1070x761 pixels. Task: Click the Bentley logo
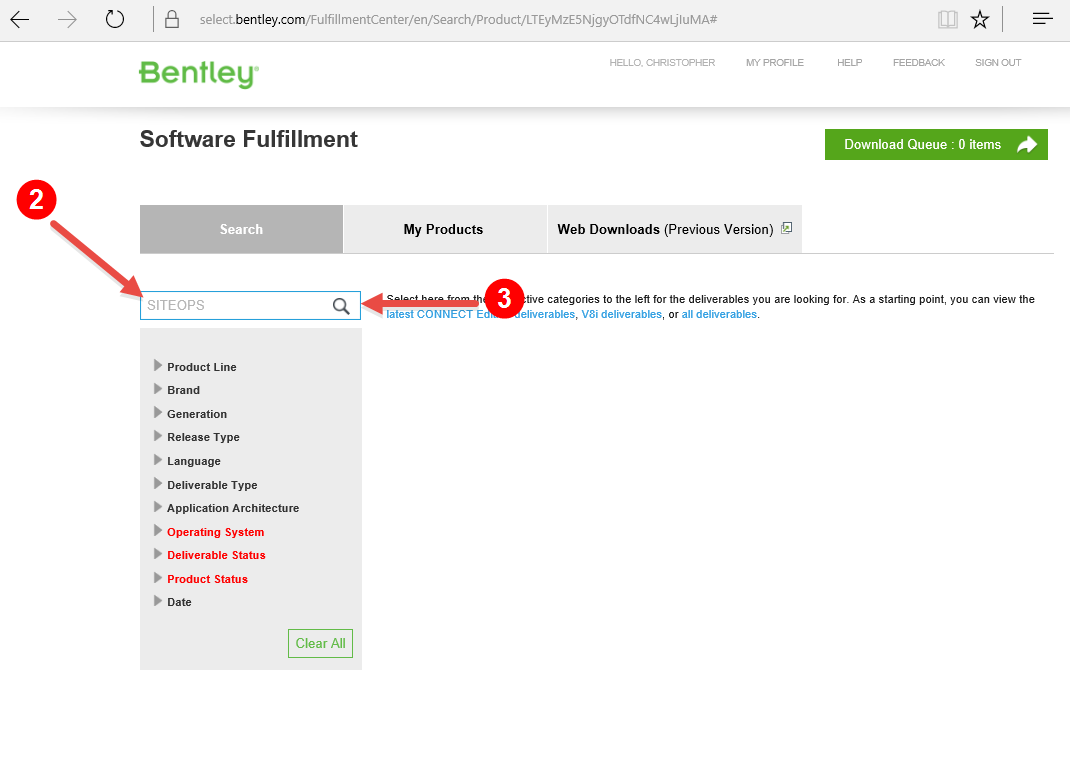[x=199, y=74]
